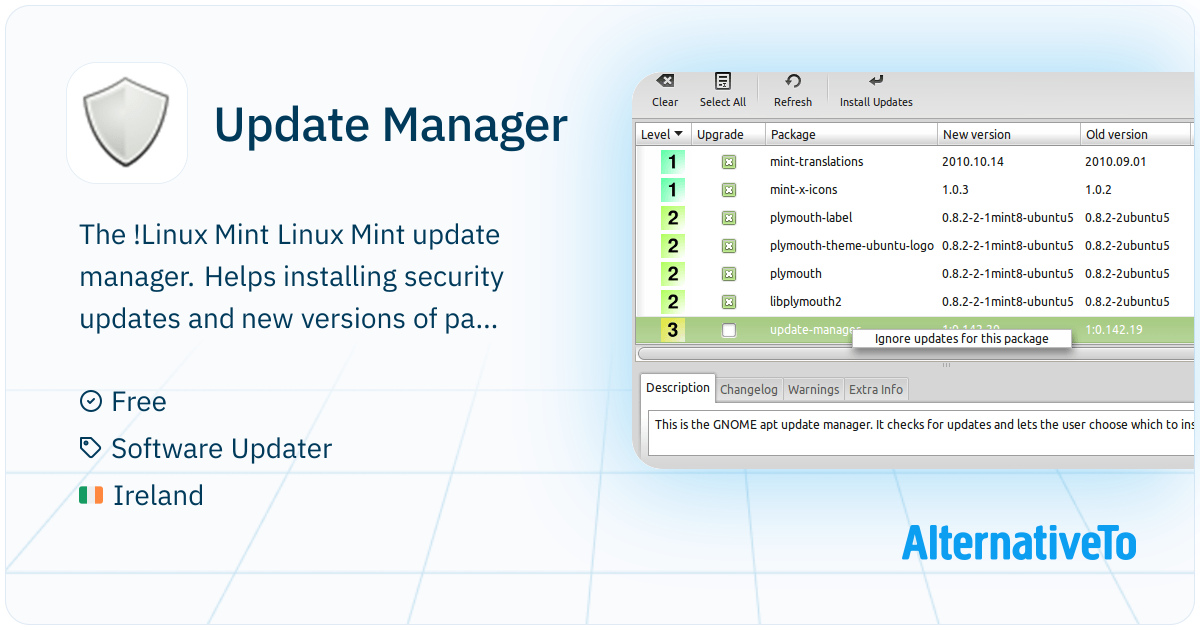
Task: Click the Ireland country label
Action: [x=158, y=495]
